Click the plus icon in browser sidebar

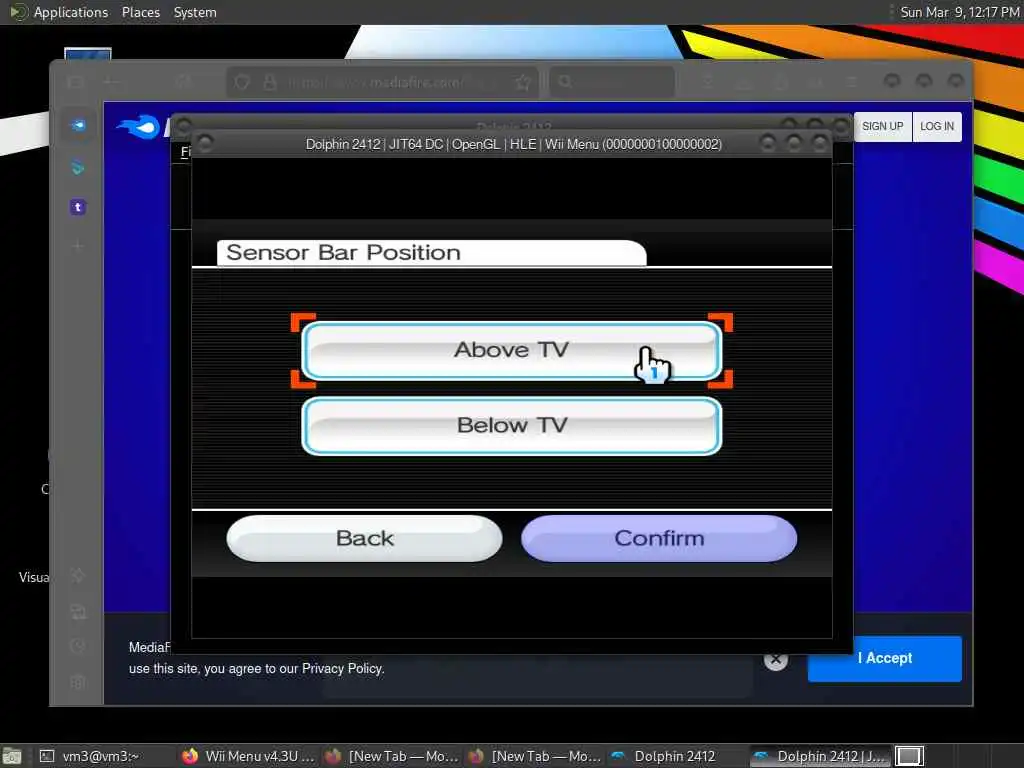[78, 246]
